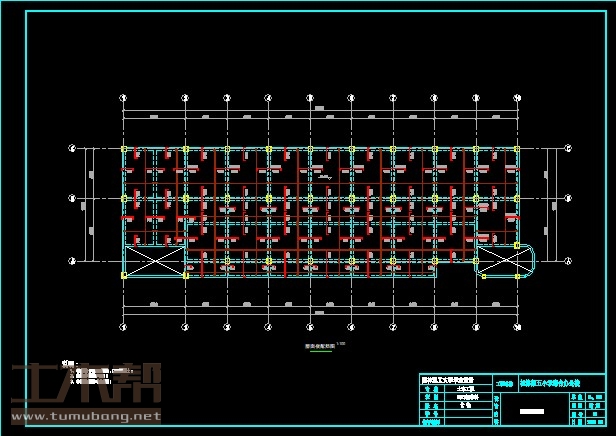Click the drawing title text below the plan
This screenshot has height=436, width=616.
click(319, 346)
